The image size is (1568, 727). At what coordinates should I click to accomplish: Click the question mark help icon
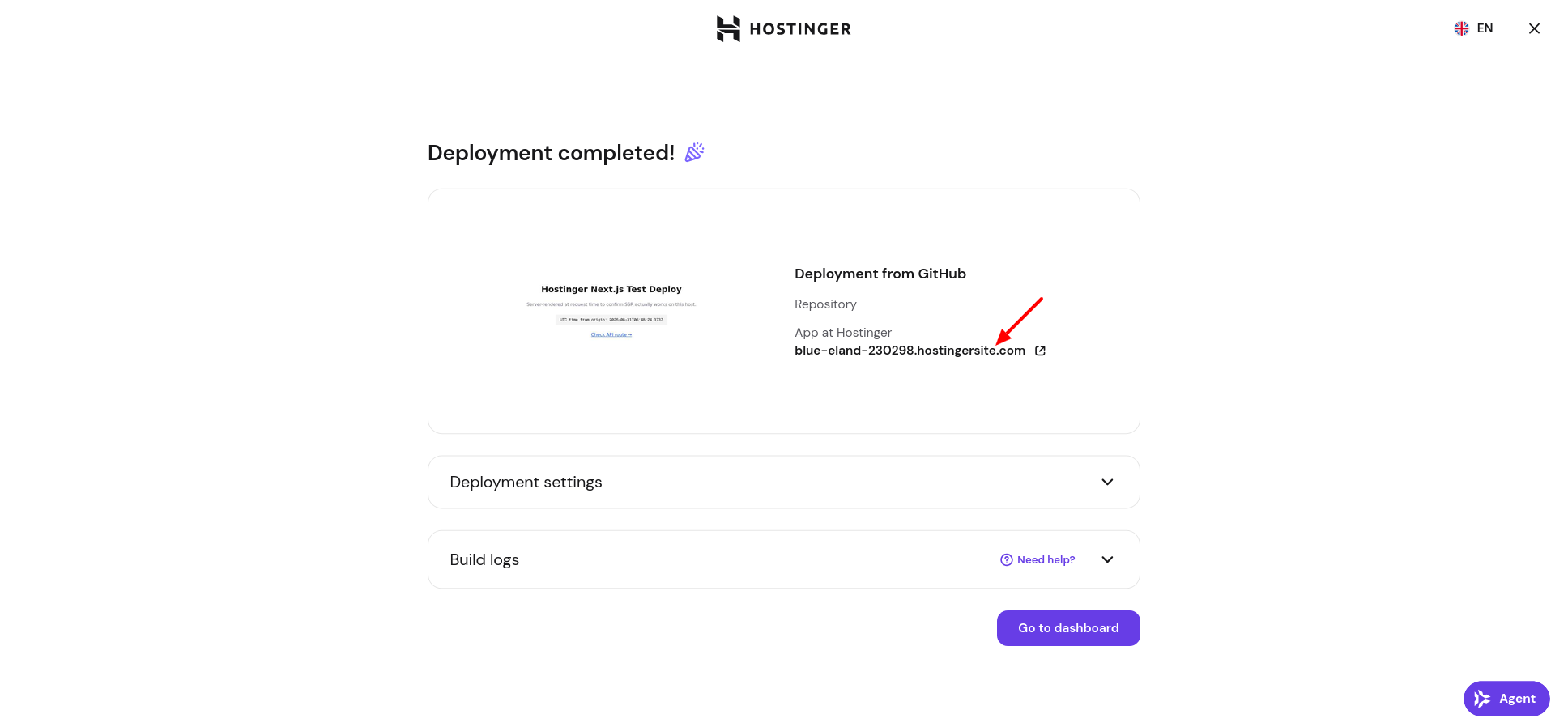1007,559
